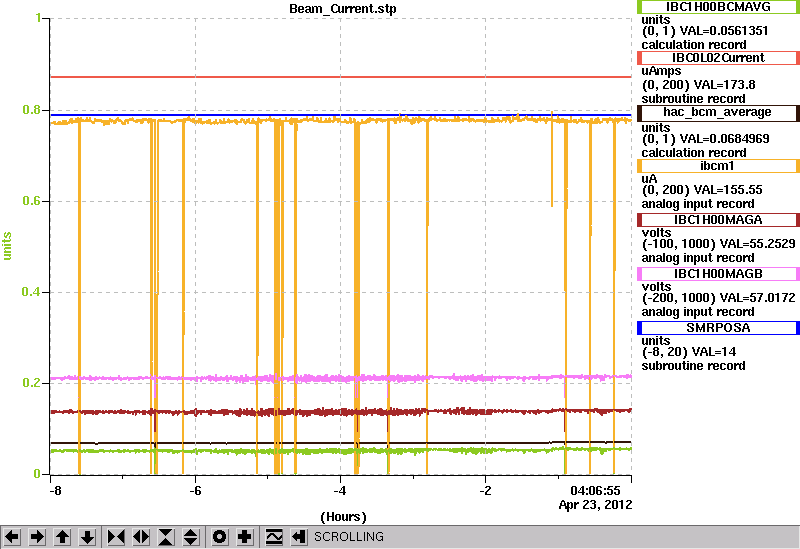Click the timestamp 04:06:55 on the time axis
This screenshot has width=800, height=549.
point(595,491)
